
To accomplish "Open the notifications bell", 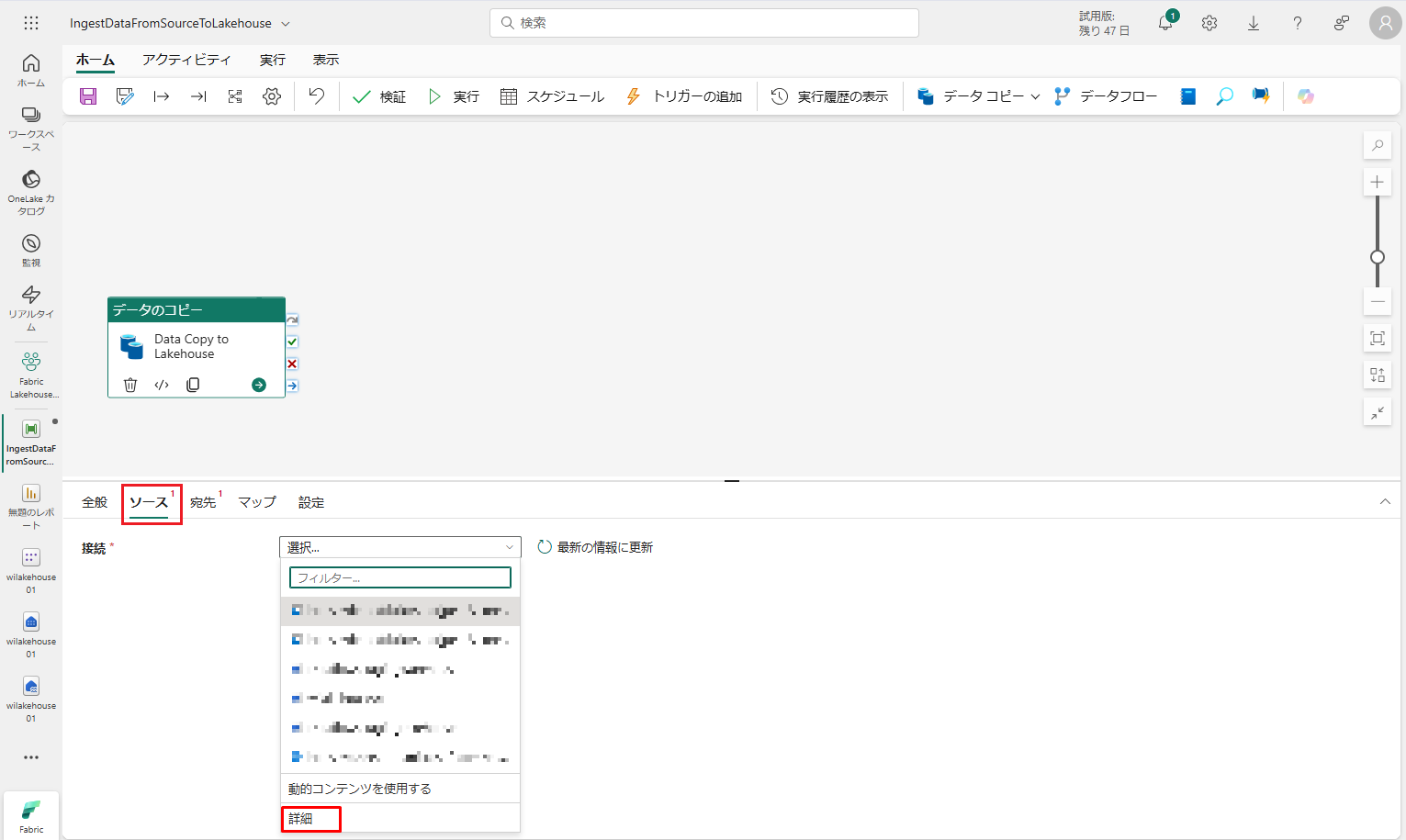I will pos(1165,23).
